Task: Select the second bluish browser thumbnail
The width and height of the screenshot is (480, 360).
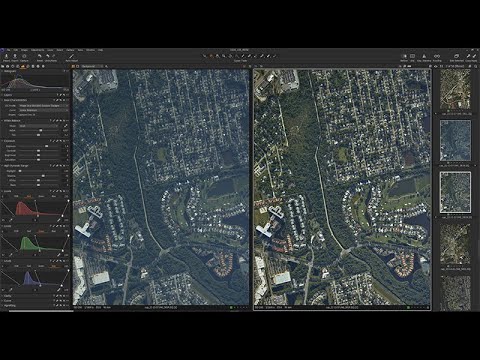Action: (x=455, y=140)
